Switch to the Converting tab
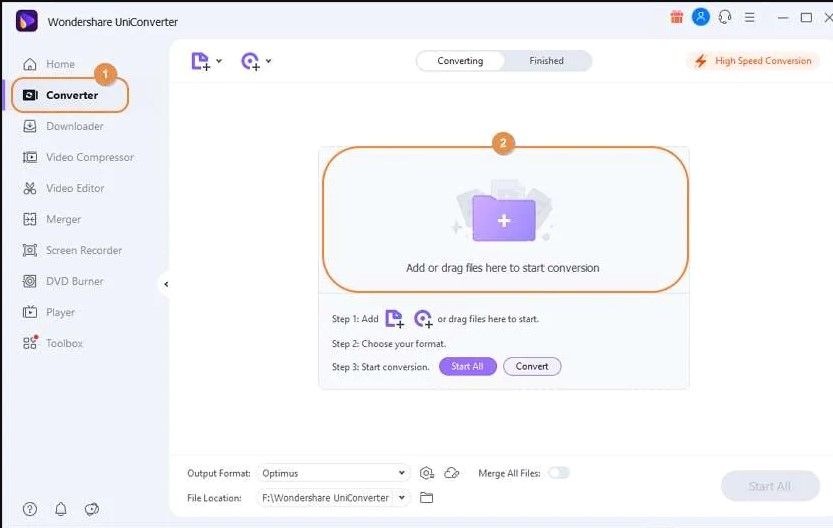This screenshot has height=528, width=833. (460, 61)
